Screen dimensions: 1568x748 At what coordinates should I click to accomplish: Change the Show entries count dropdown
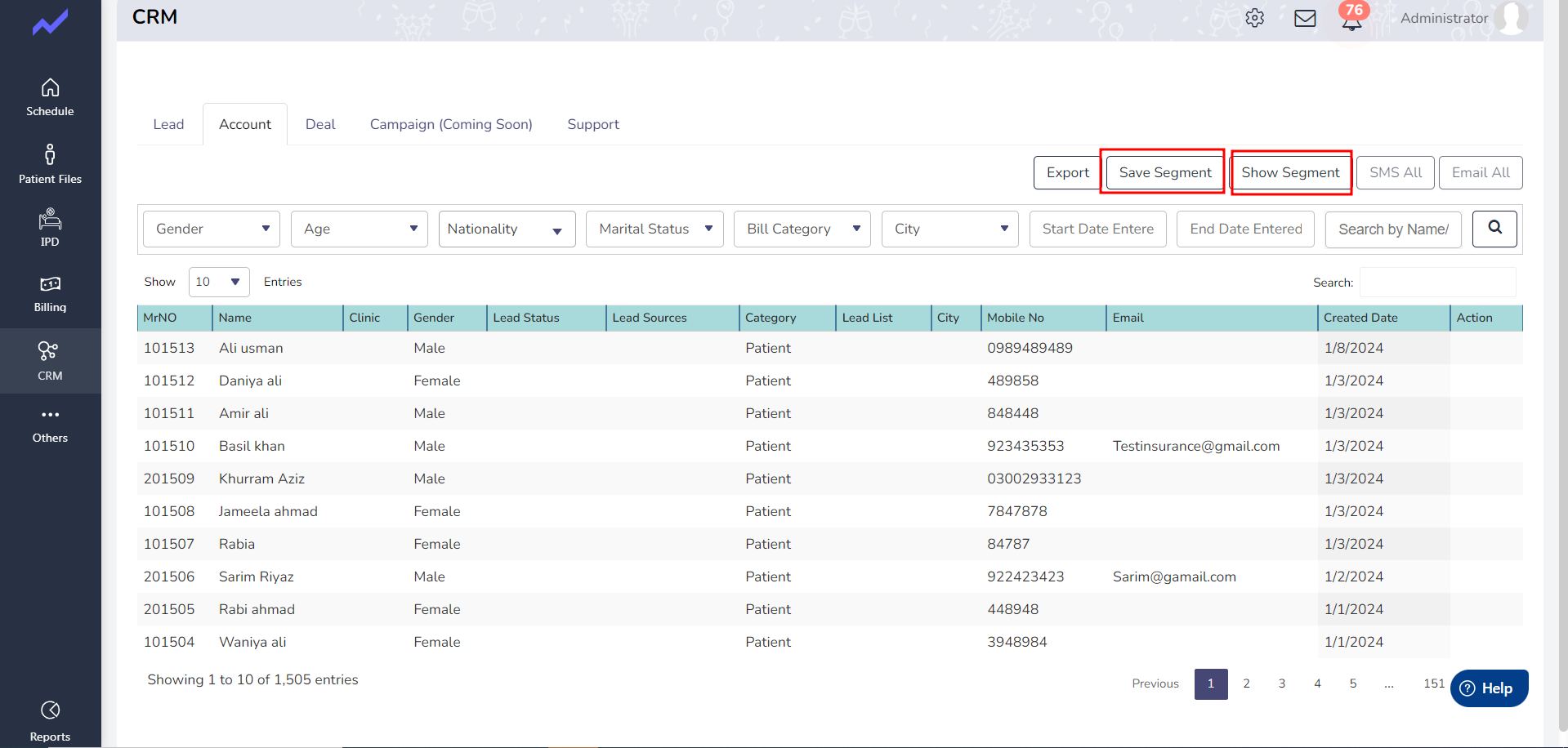[219, 282]
